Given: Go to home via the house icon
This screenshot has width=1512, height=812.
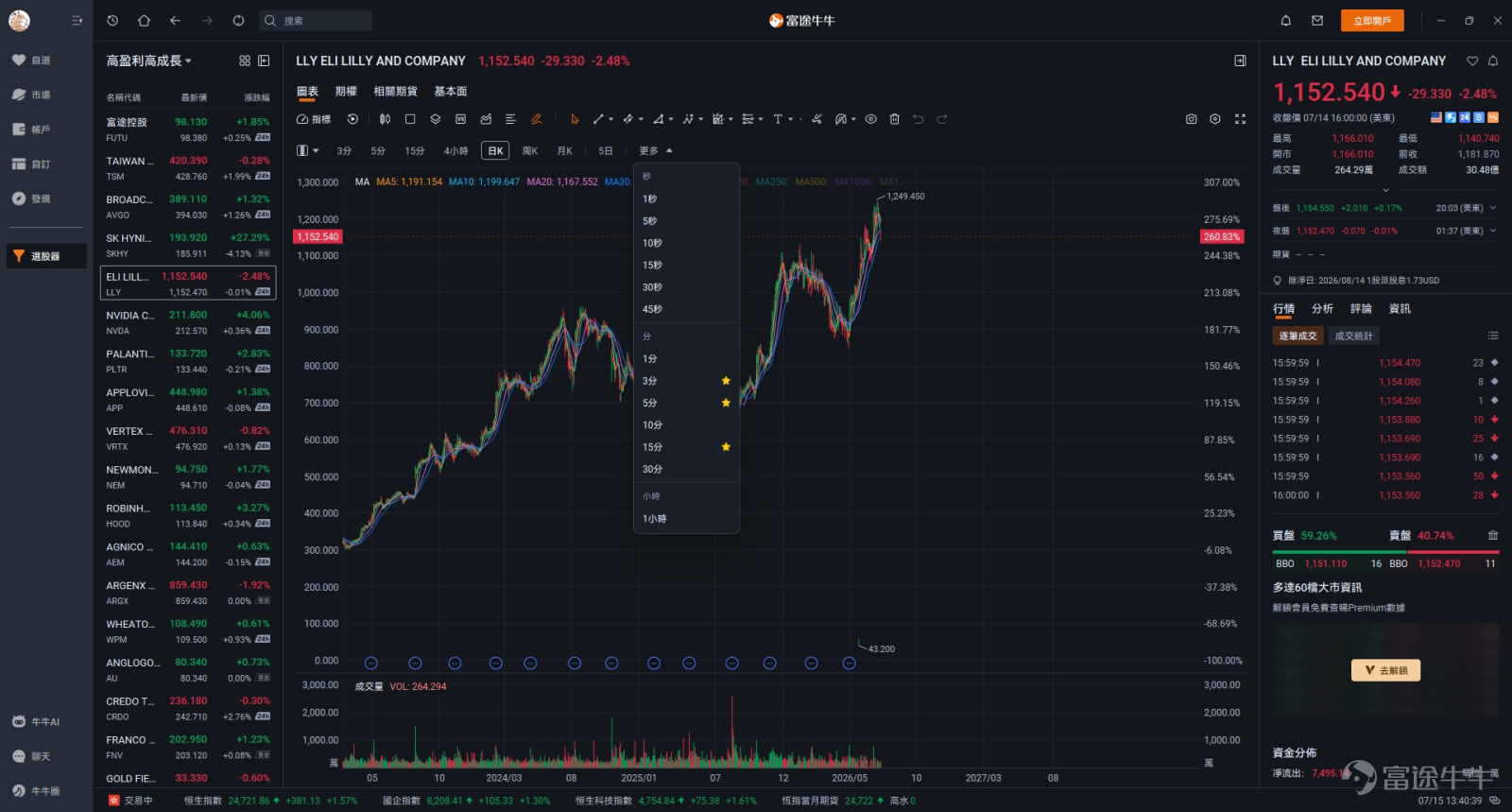Looking at the screenshot, I should (x=144, y=20).
